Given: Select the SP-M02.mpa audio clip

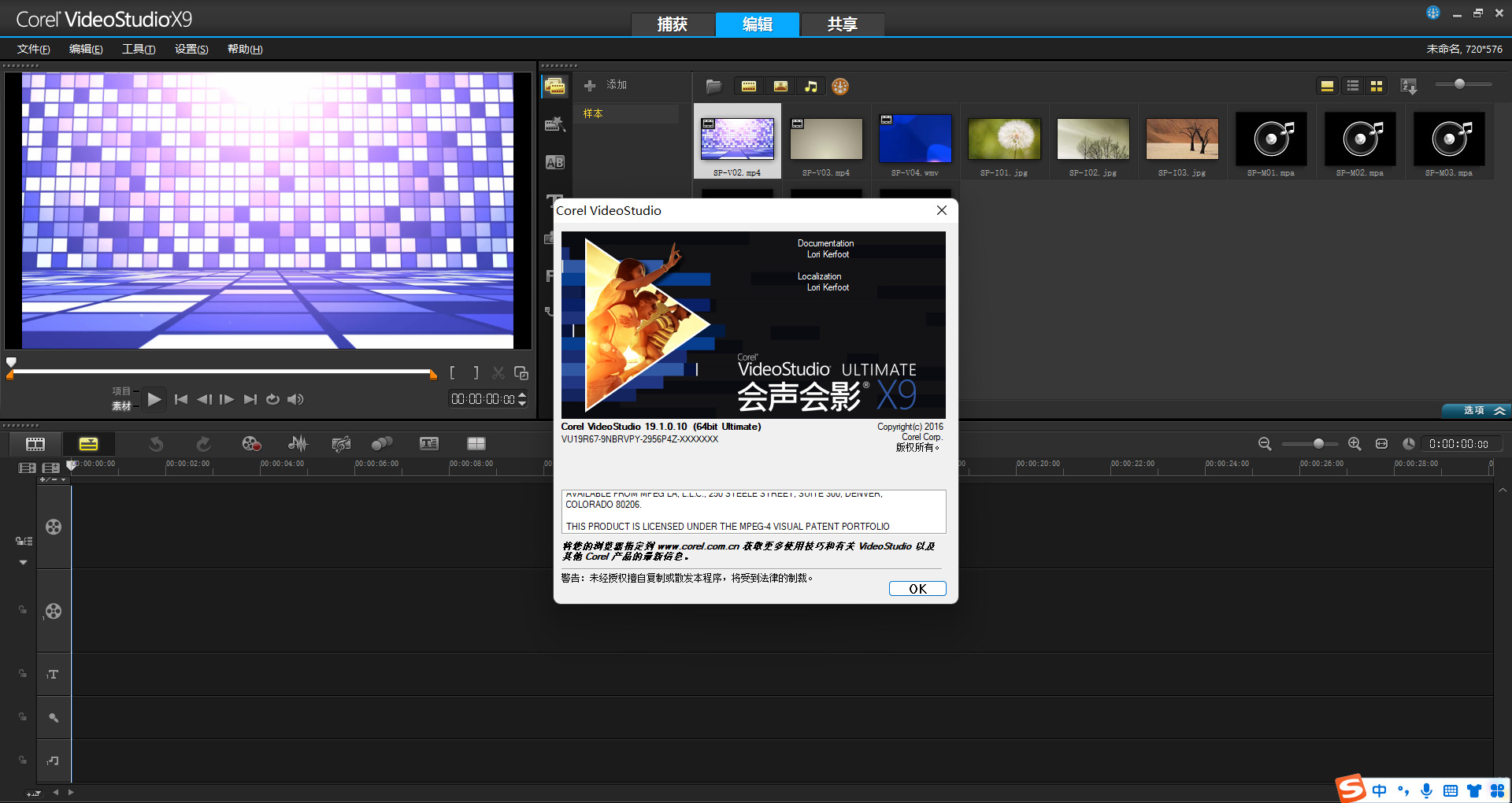Looking at the screenshot, I should [1360, 142].
